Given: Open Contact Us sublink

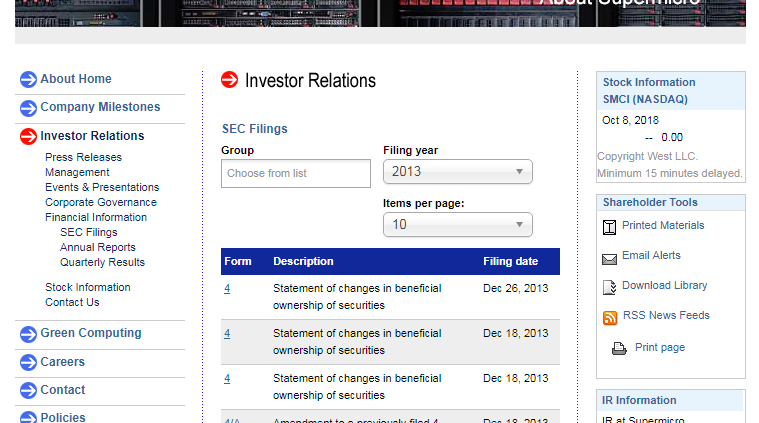Looking at the screenshot, I should point(72,302).
